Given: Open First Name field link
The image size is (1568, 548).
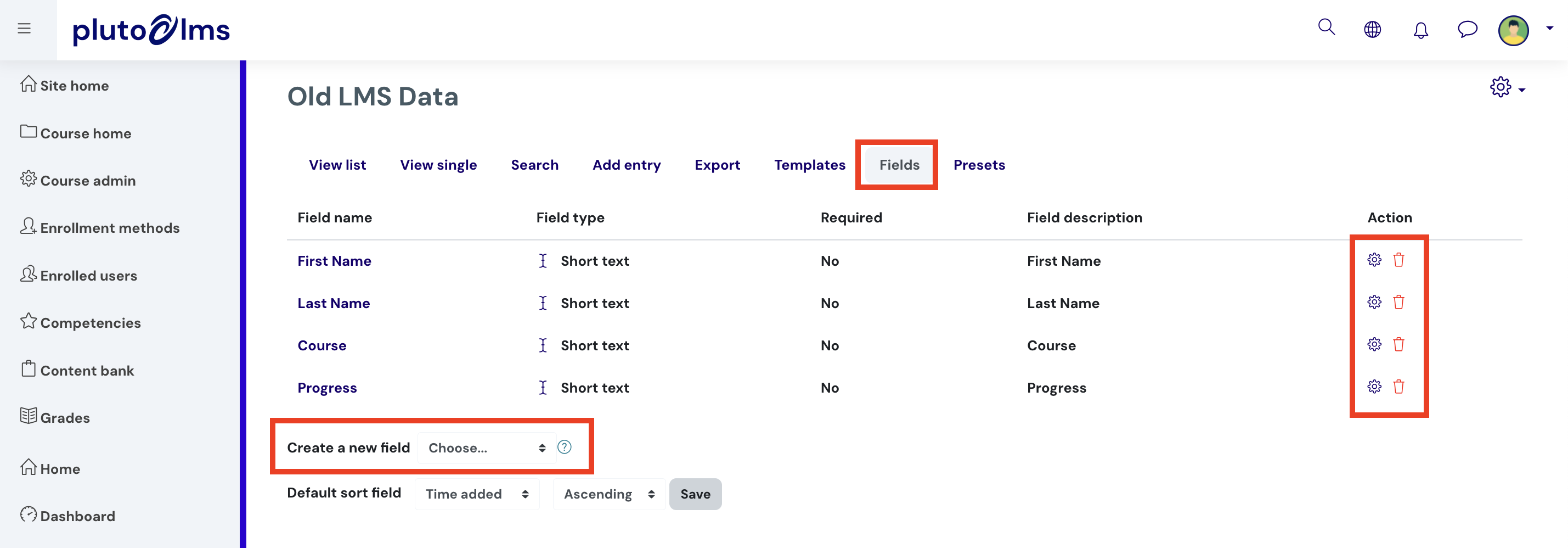Looking at the screenshot, I should (x=334, y=261).
